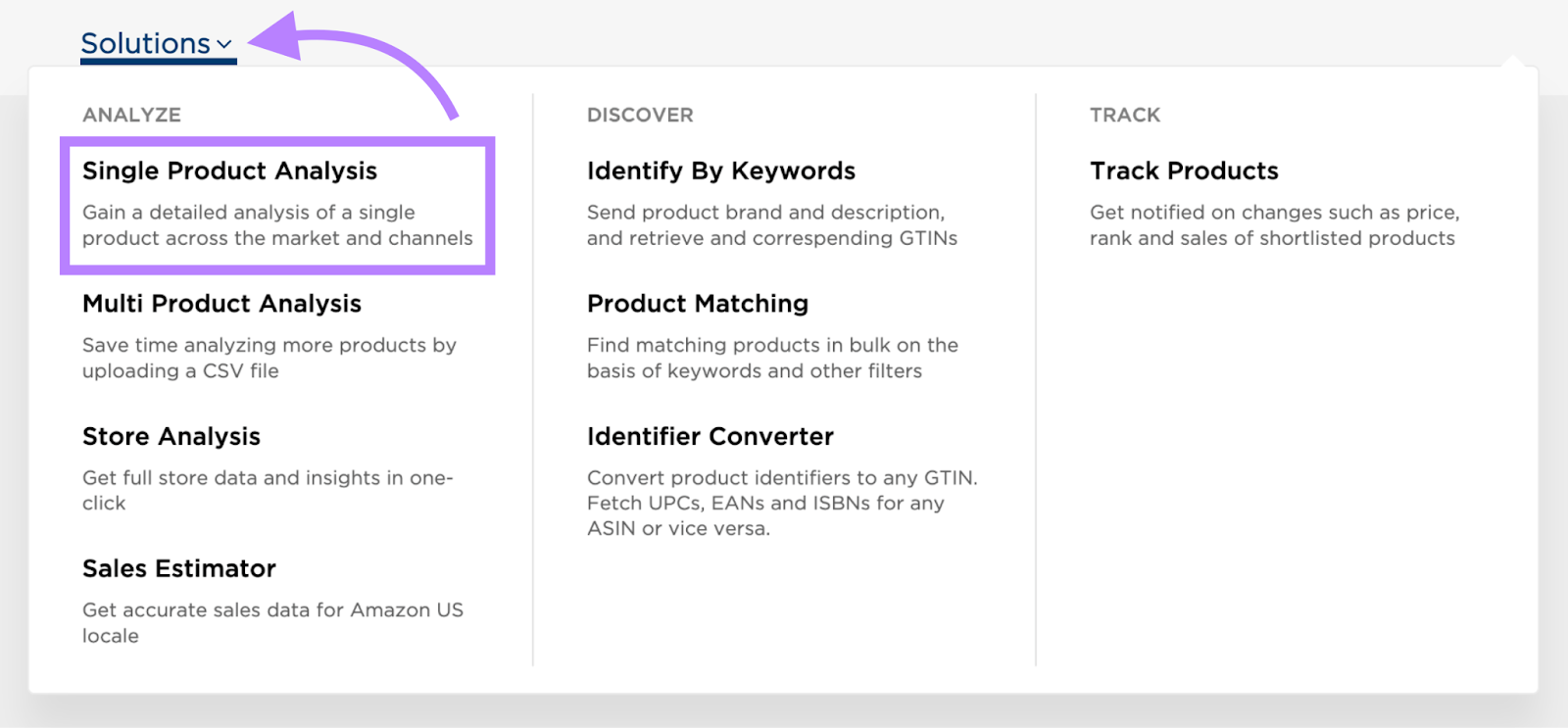Choose Identify By Keywords

(x=720, y=171)
